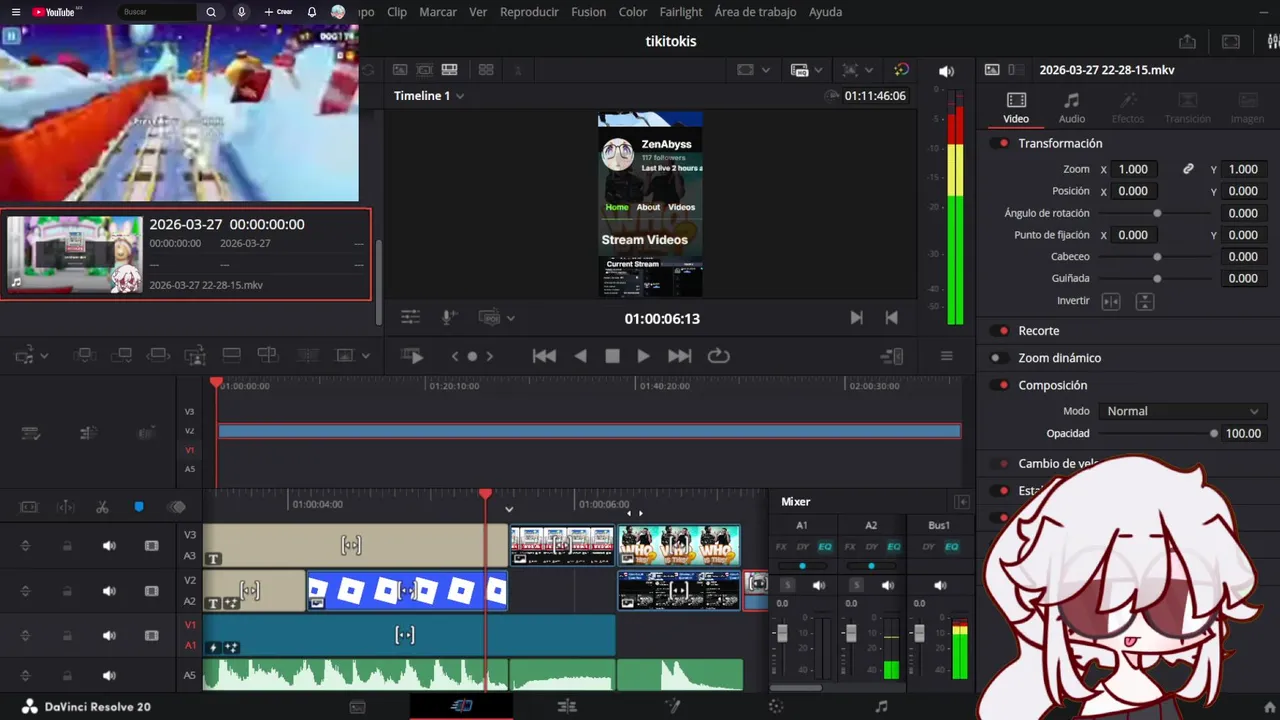
Task: Open viewer tools sliders icon
Action: [410, 317]
